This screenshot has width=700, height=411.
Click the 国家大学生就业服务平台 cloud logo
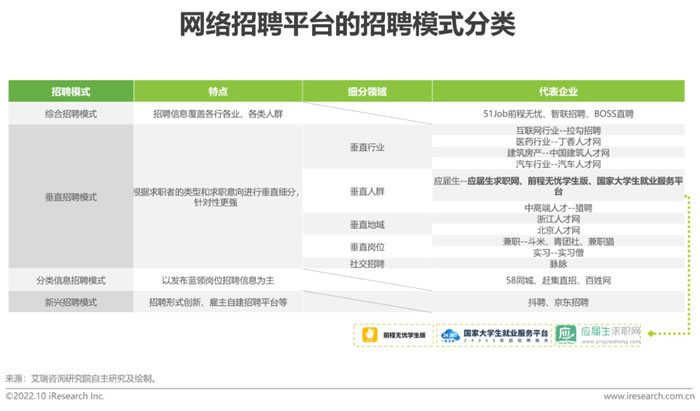click(450, 335)
